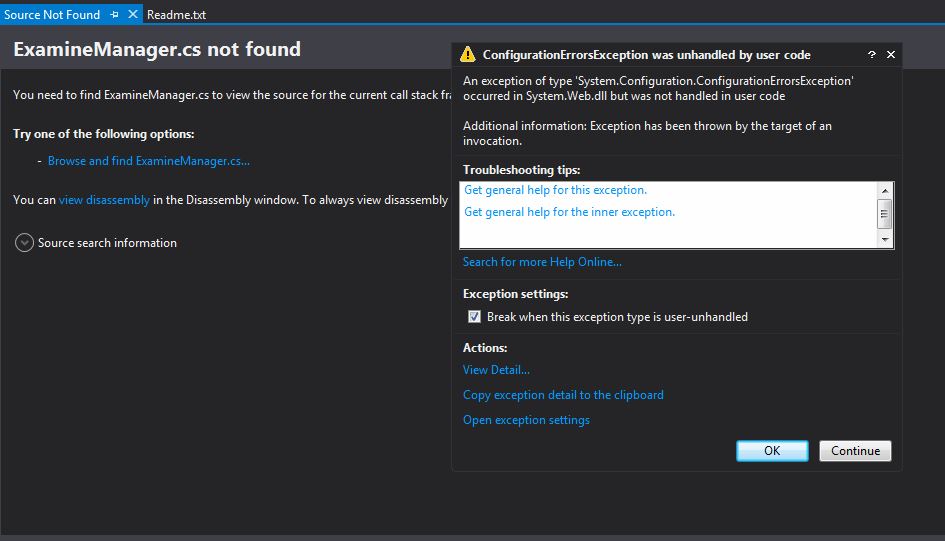Switch to the Readme.txt tab
The height and width of the screenshot is (541, 945).
tap(176, 15)
